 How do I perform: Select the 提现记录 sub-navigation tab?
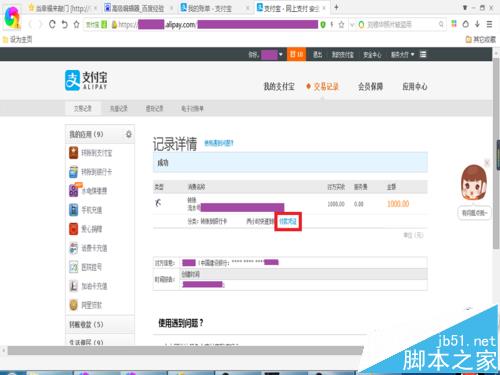point(155,108)
